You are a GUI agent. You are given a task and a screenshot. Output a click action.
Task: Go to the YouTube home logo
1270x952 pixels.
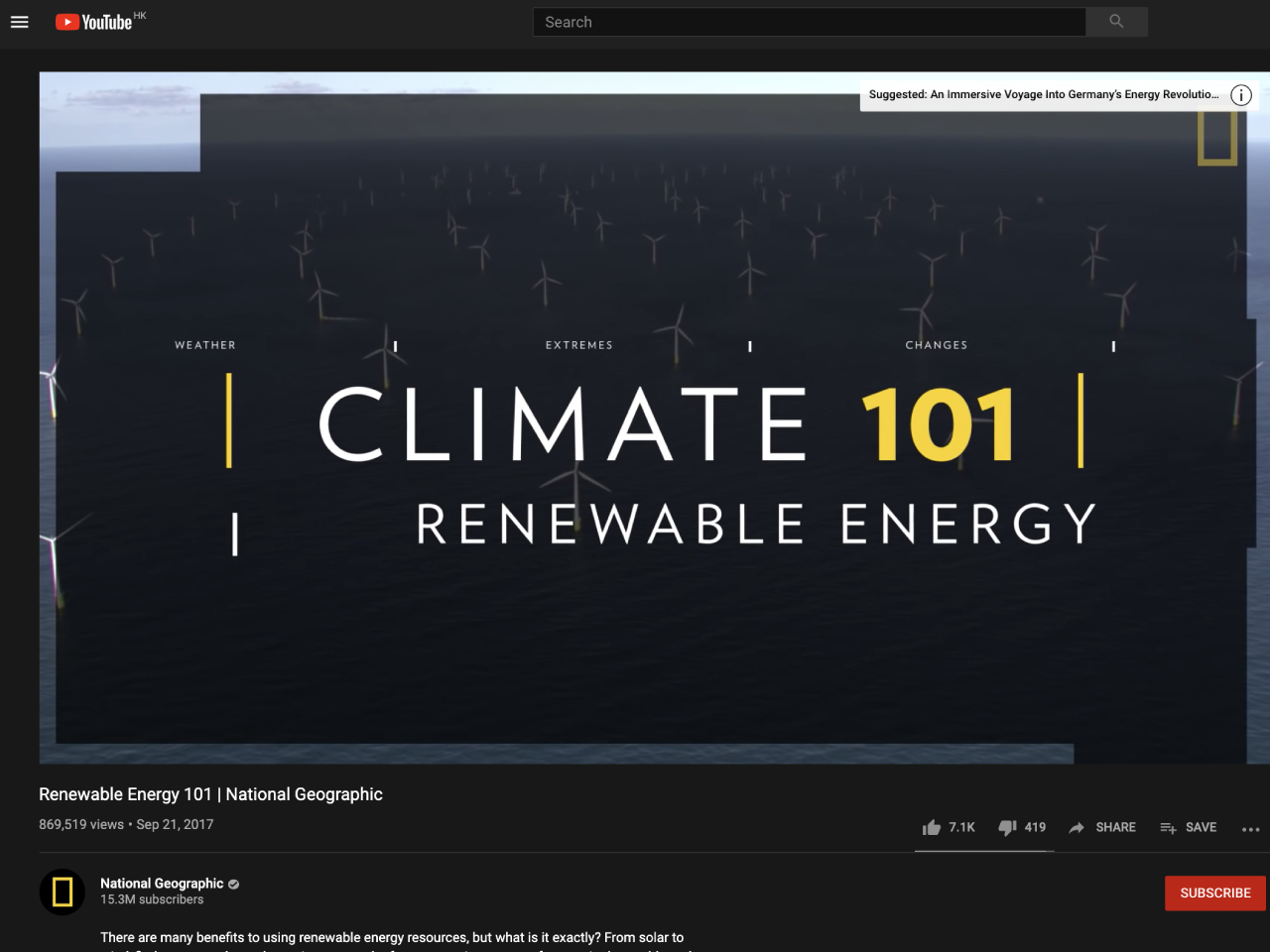[x=93, y=22]
